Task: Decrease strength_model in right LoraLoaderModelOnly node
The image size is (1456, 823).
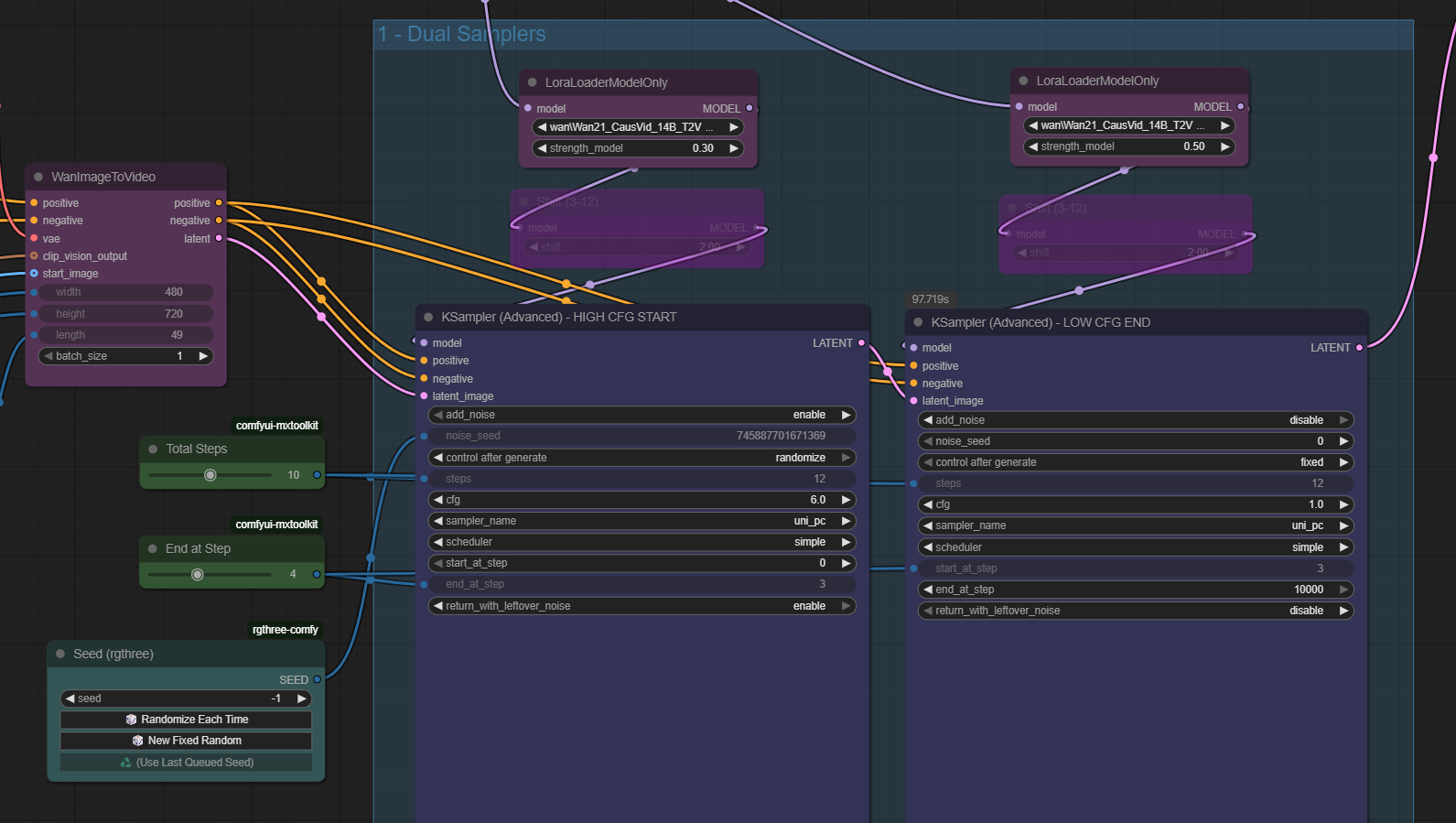Action: [x=1033, y=146]
